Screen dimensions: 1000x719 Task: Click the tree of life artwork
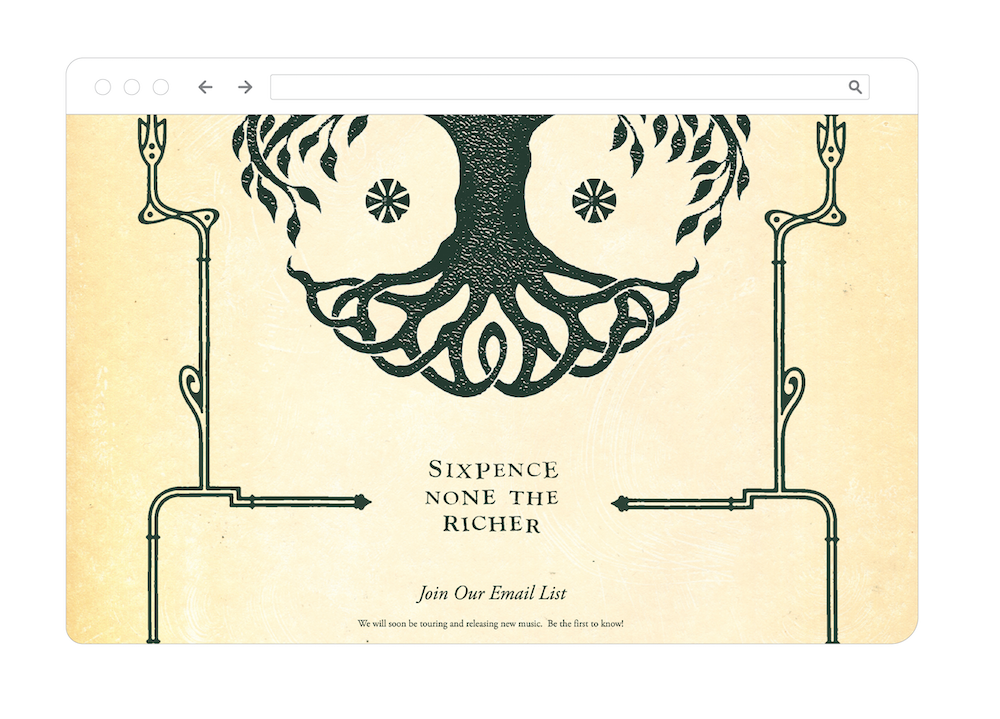(492, 255)
